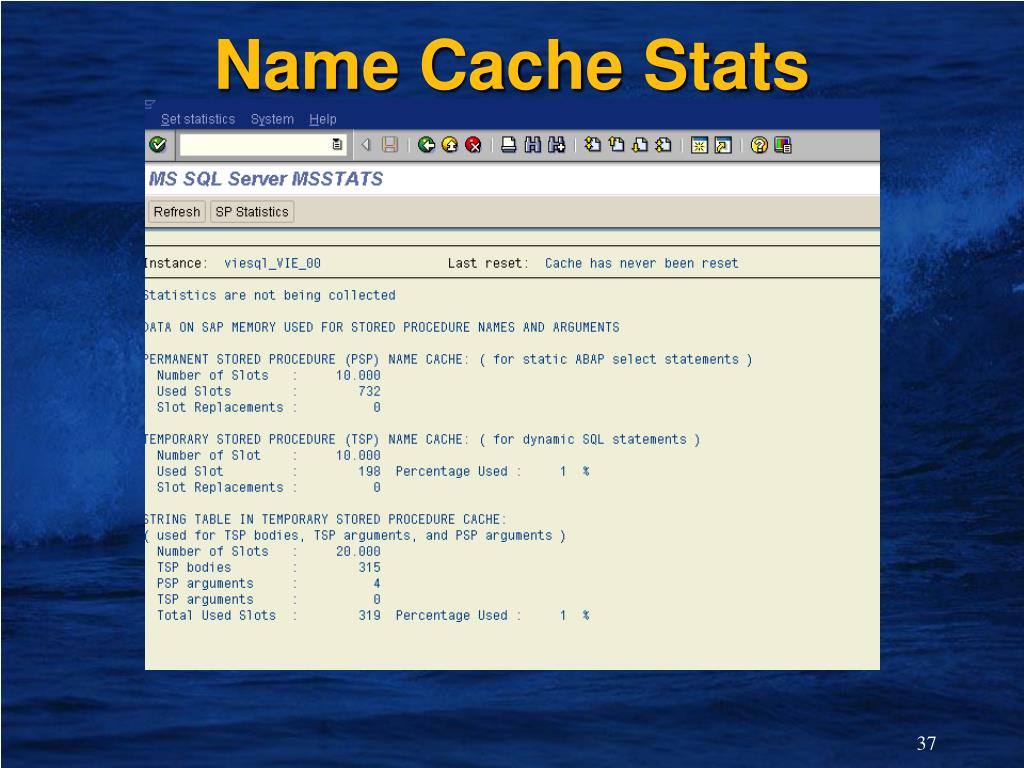The height and width of the screenshot is (768, 1024).
Task: Open Help with the question mark icon
Action: click(x=759, y=144)
